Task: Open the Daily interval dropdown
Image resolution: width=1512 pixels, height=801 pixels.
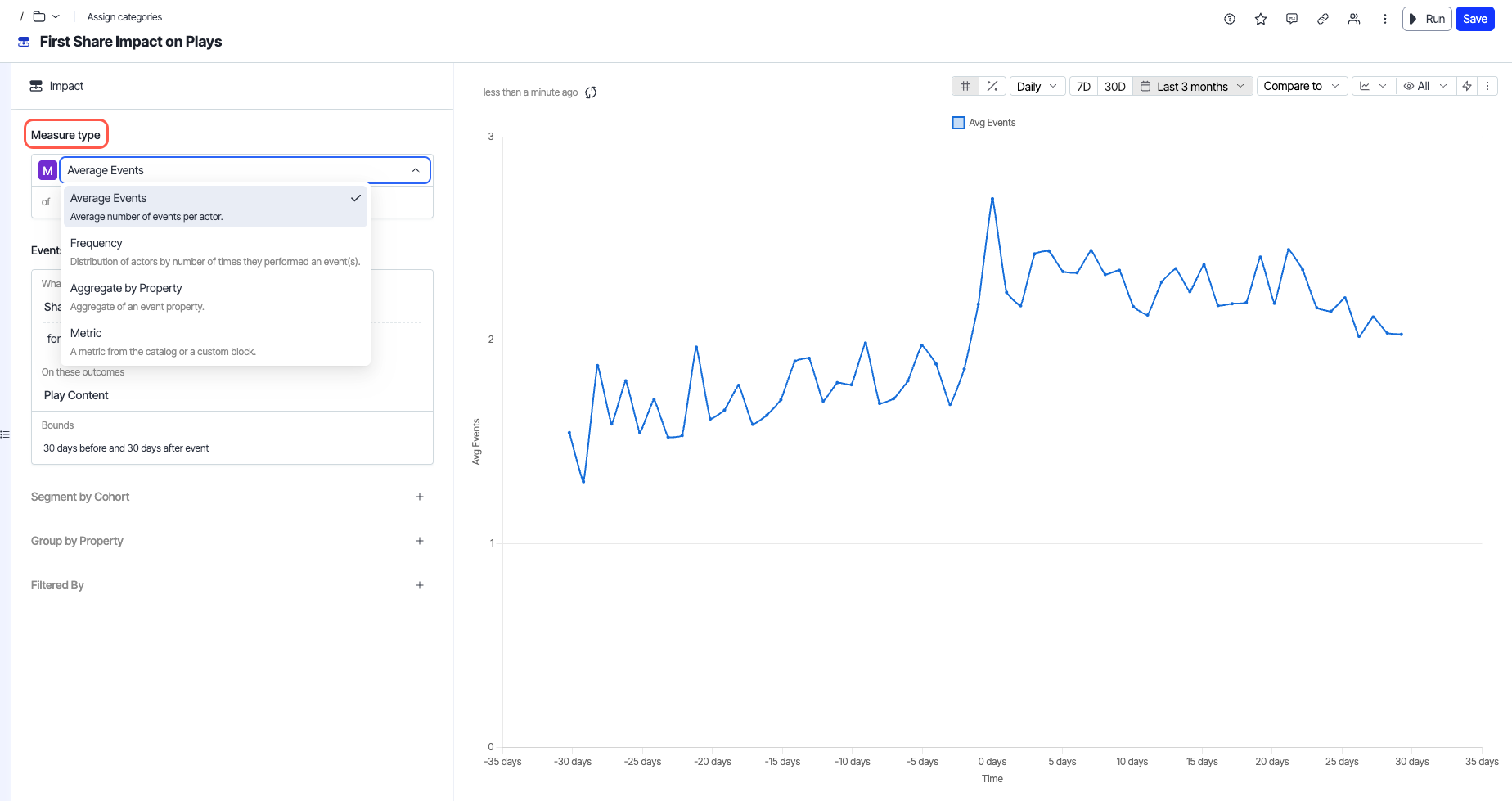Action: point(1037,85)
